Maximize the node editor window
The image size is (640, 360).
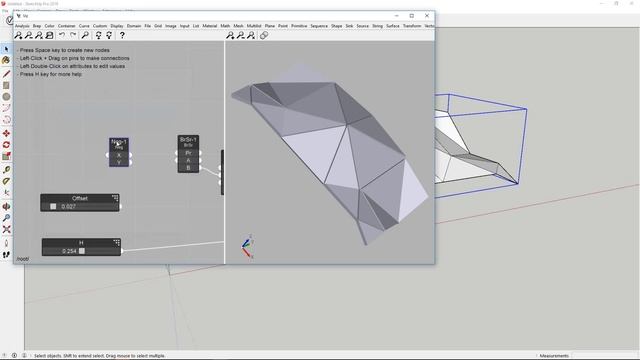click(x=411, y=16)
